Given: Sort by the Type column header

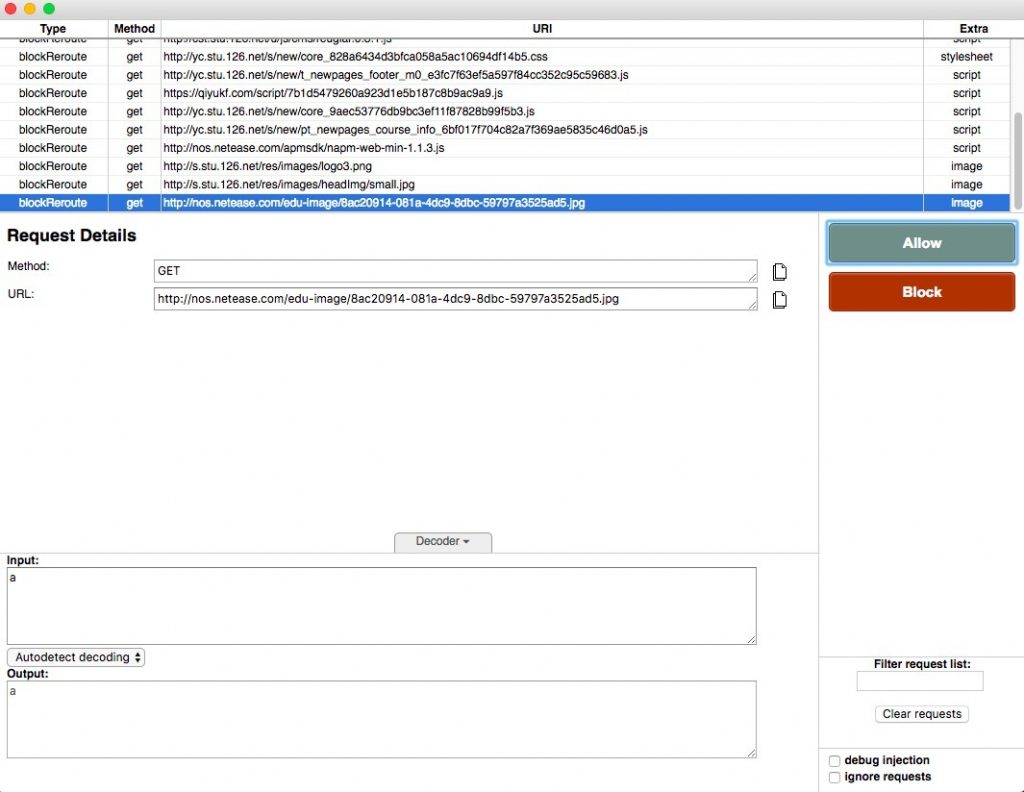Looking at the screenshot, I should click(53, 29).
